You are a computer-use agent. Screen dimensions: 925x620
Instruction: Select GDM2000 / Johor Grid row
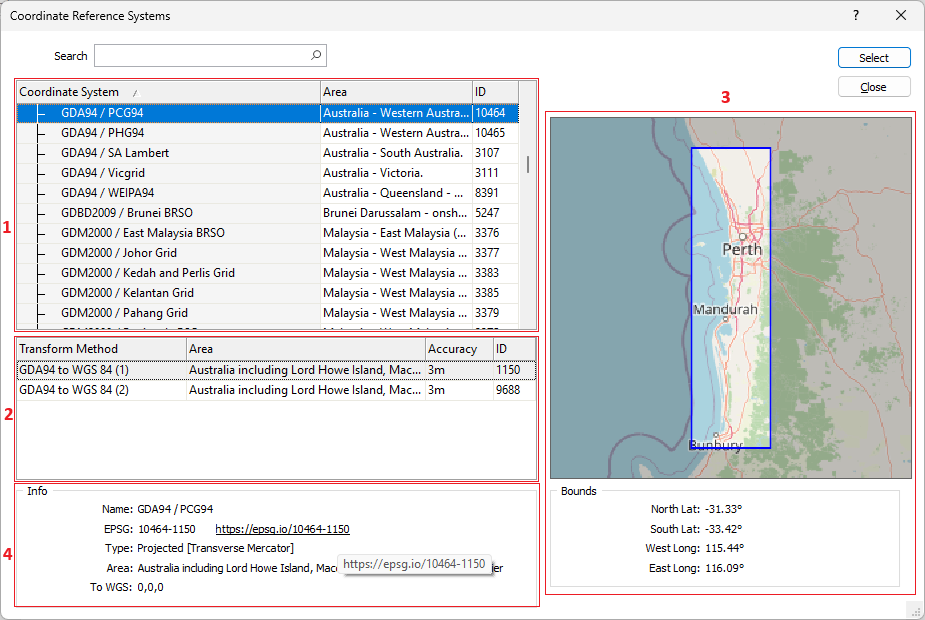pyautogui.click(x=118, y=253)
